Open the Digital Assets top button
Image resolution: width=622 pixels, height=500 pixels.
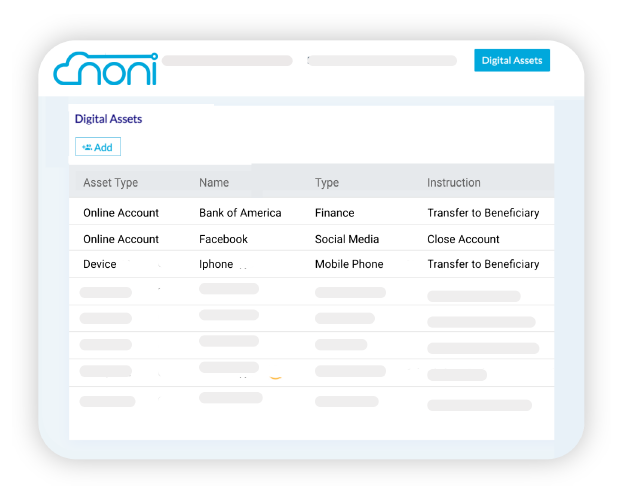(512, 60)
